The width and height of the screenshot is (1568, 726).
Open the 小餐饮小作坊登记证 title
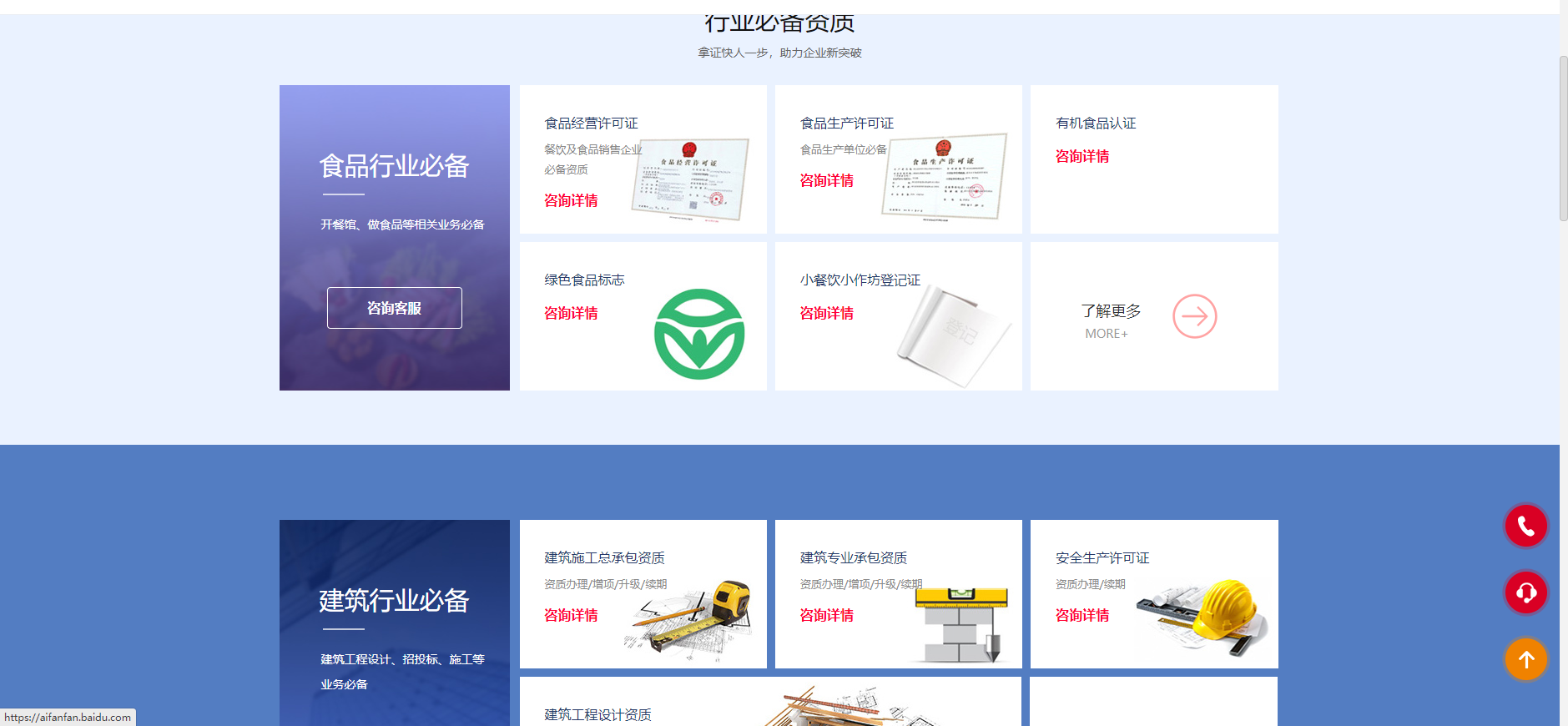tap(860, 280)
